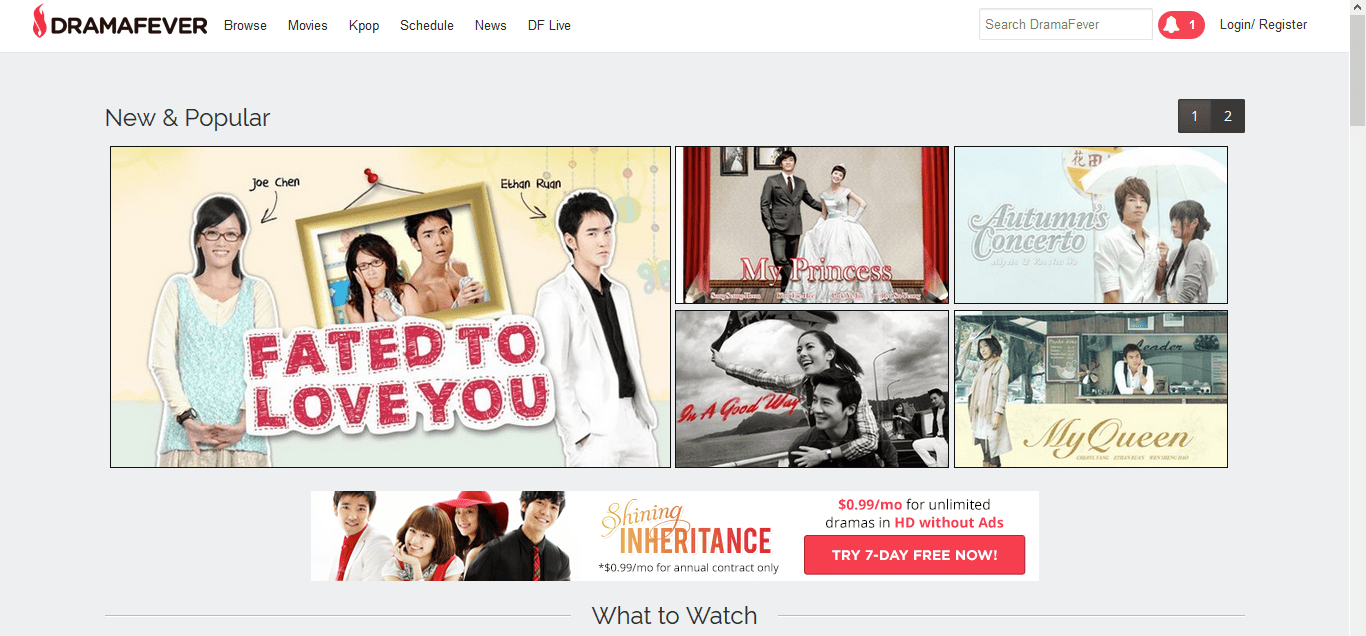Click inside the Search DramaFever field
Image resolution: width=1366 pixels, height=636 pixels.
tap(1064, 24)
